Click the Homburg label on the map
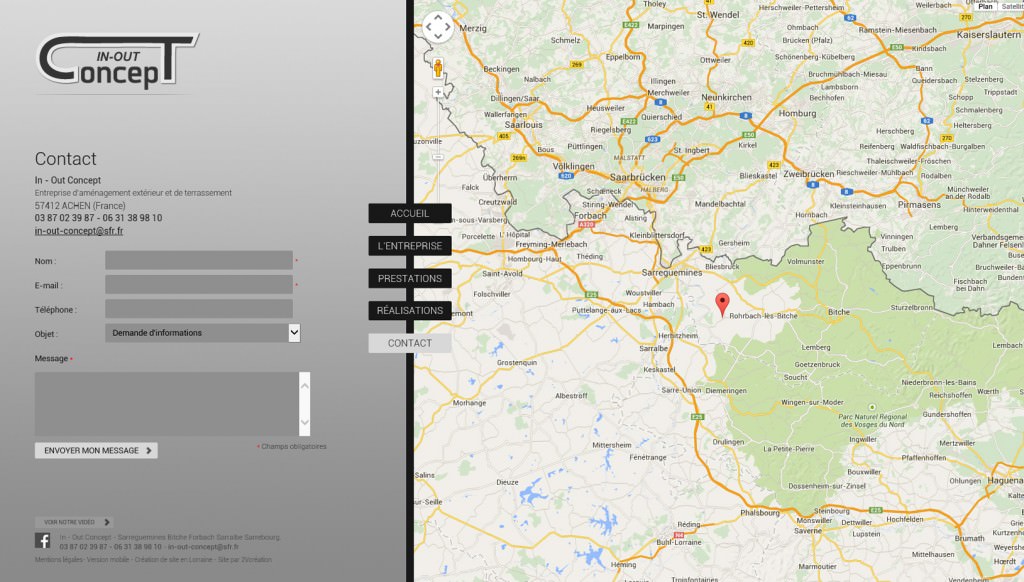 point(797,114)
